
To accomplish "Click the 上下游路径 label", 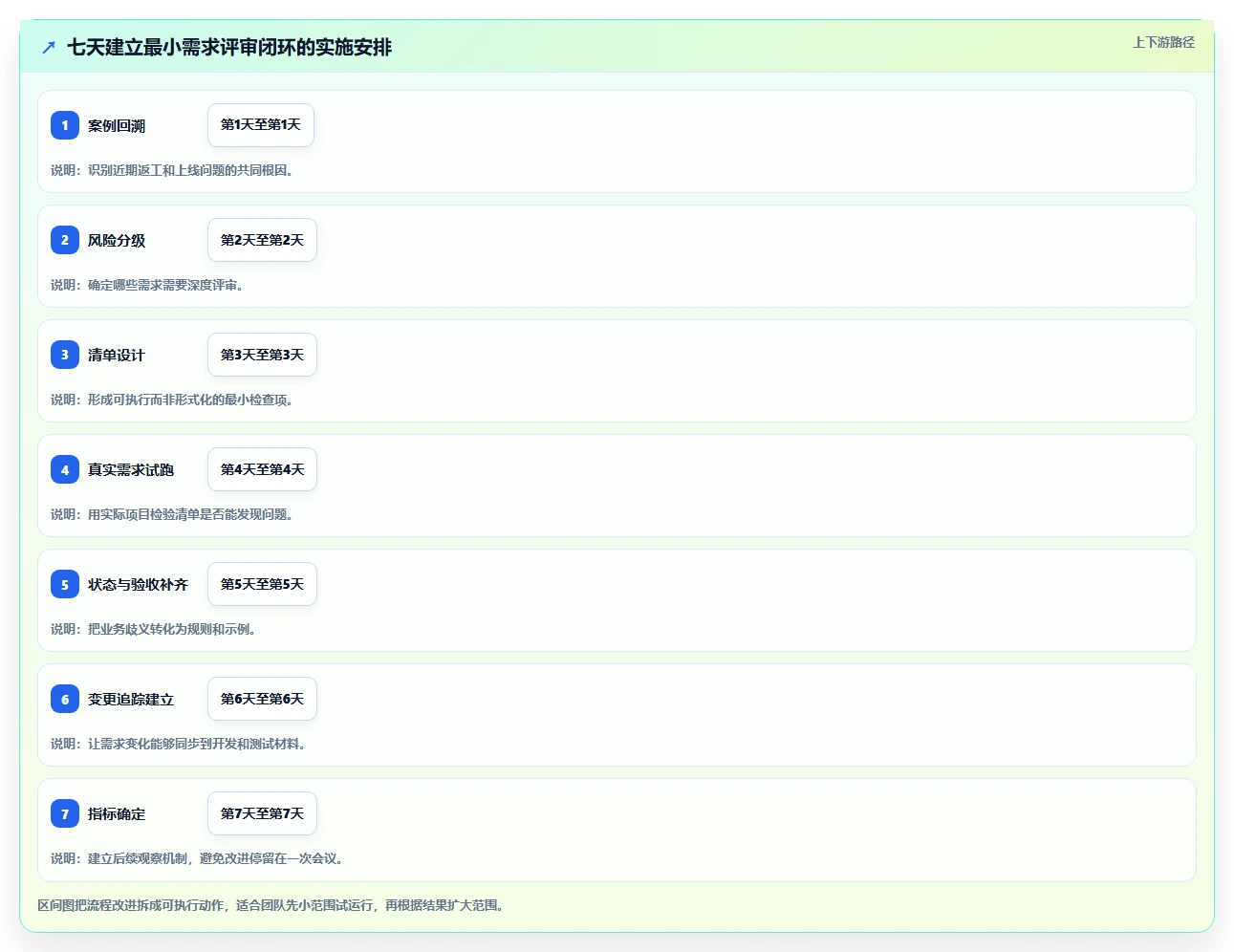I will [x=1163, y=42].
